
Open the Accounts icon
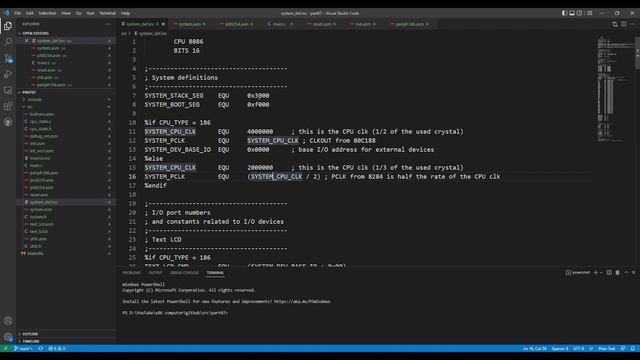click(8, 320)
